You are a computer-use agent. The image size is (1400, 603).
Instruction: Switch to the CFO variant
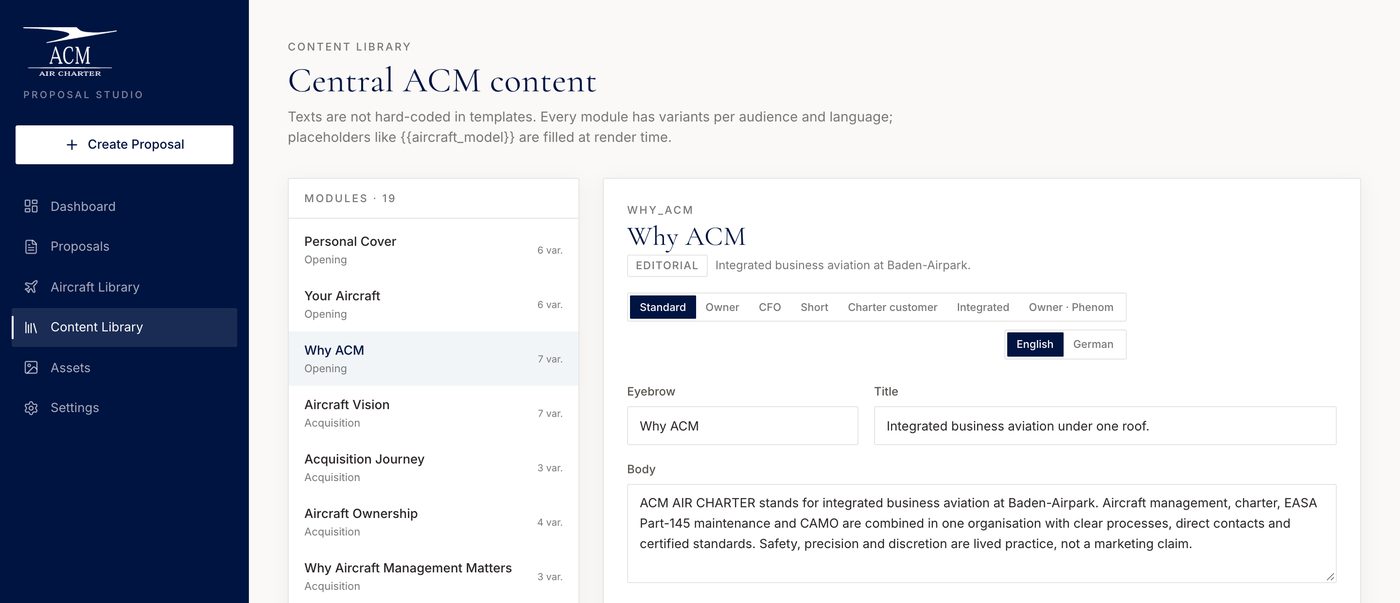tap(770, 307)
